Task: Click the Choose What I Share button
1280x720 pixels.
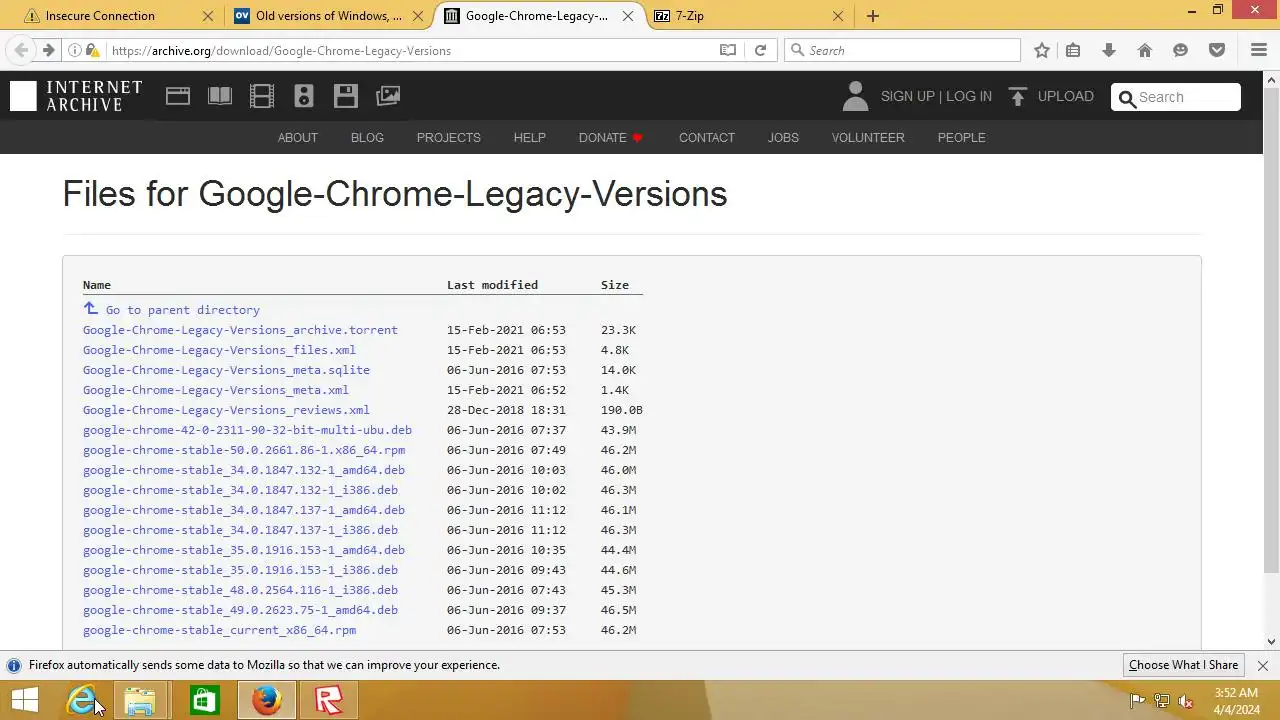Action: 1184,665
